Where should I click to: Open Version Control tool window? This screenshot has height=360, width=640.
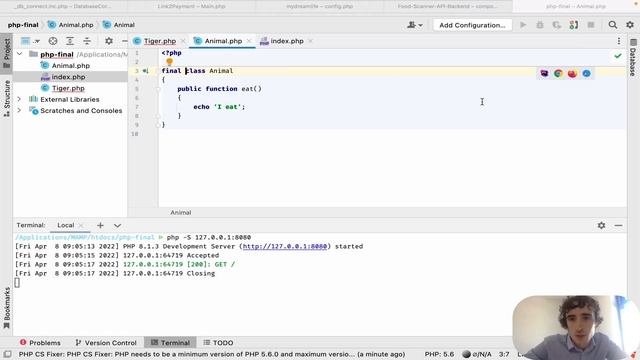[x=106, y=342]
